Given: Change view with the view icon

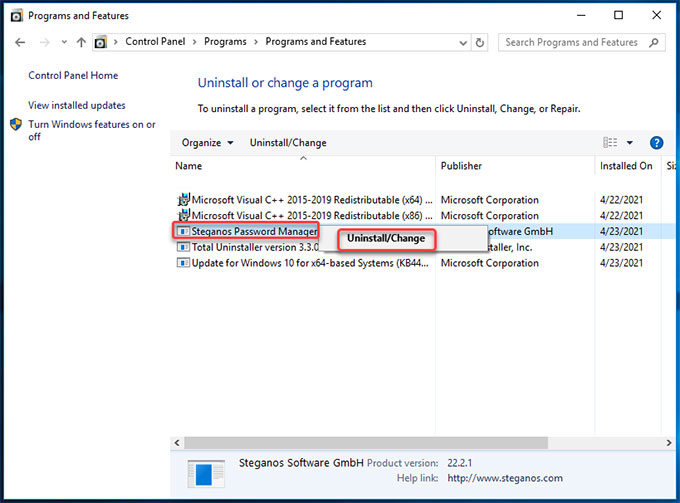Looking at the screenshot, I should click(610, 143).
